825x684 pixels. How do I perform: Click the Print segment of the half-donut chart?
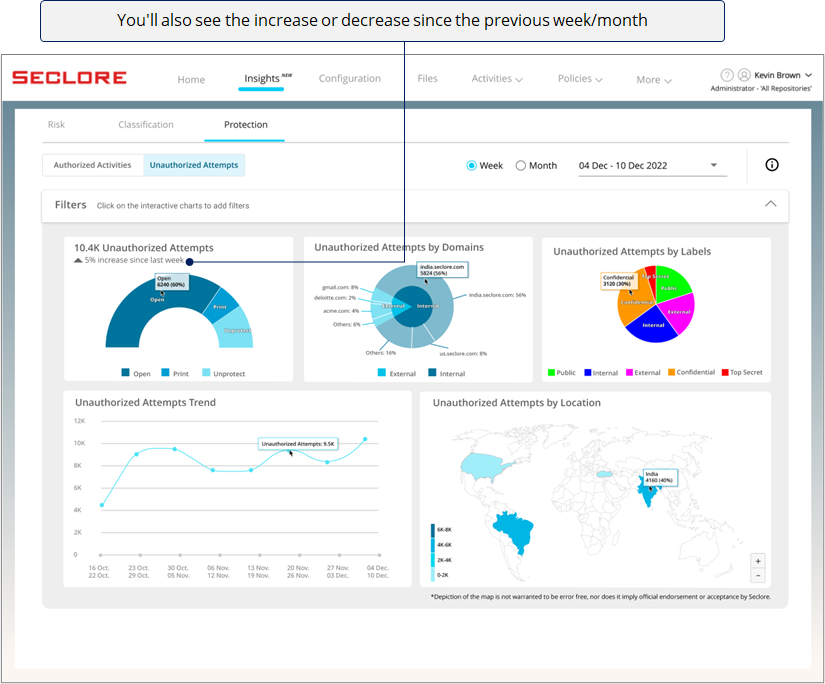pos(221,306)
